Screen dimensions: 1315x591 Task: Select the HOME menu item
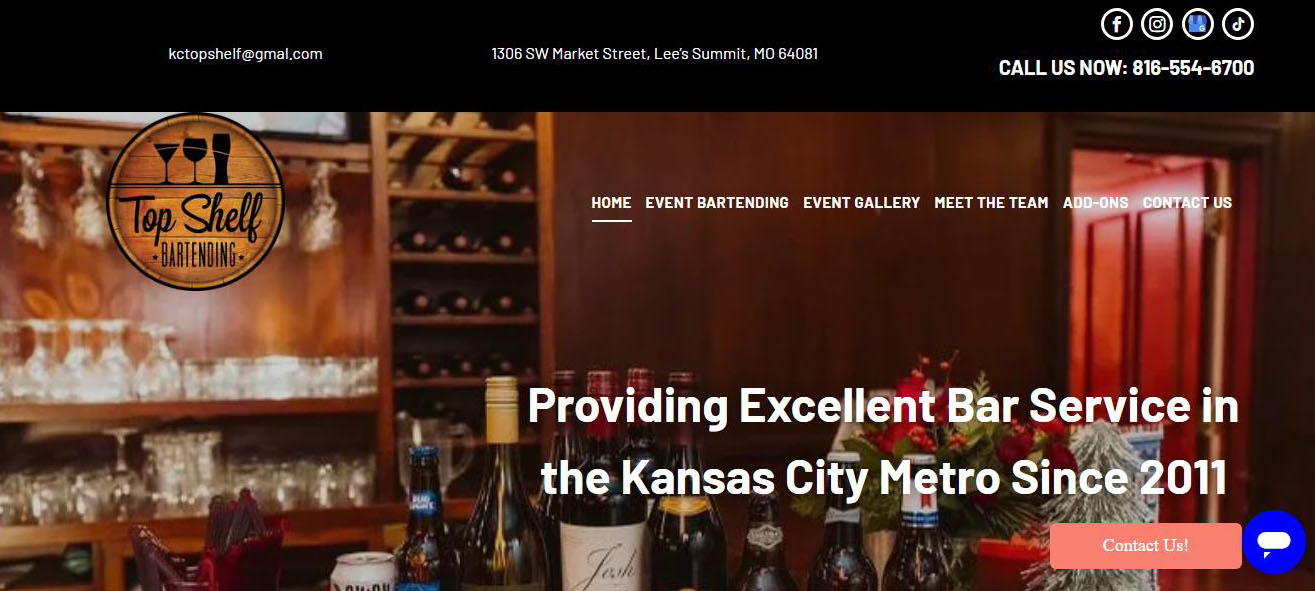tap(611, 203)
